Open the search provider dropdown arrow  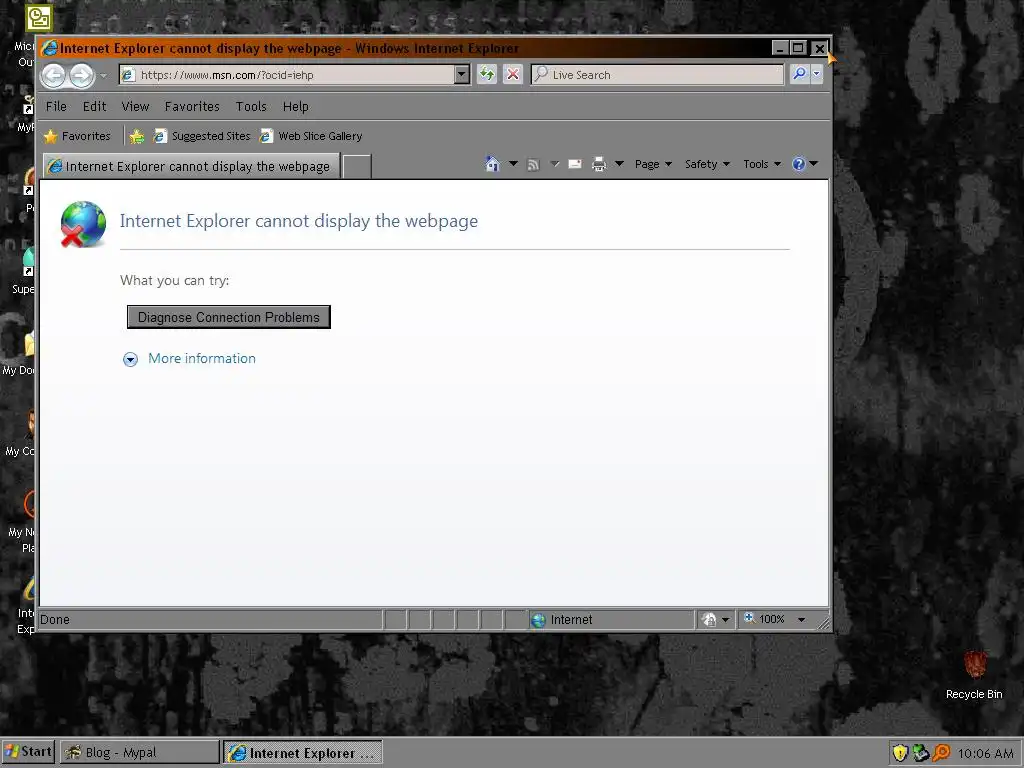click(x=816, y=74)
